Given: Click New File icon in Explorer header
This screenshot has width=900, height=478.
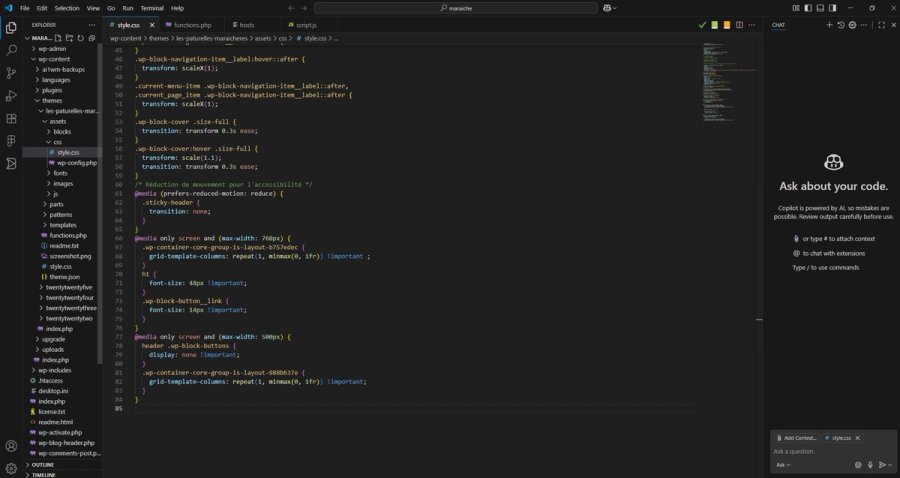Looking at the screenshot, I should click(58, 38).
